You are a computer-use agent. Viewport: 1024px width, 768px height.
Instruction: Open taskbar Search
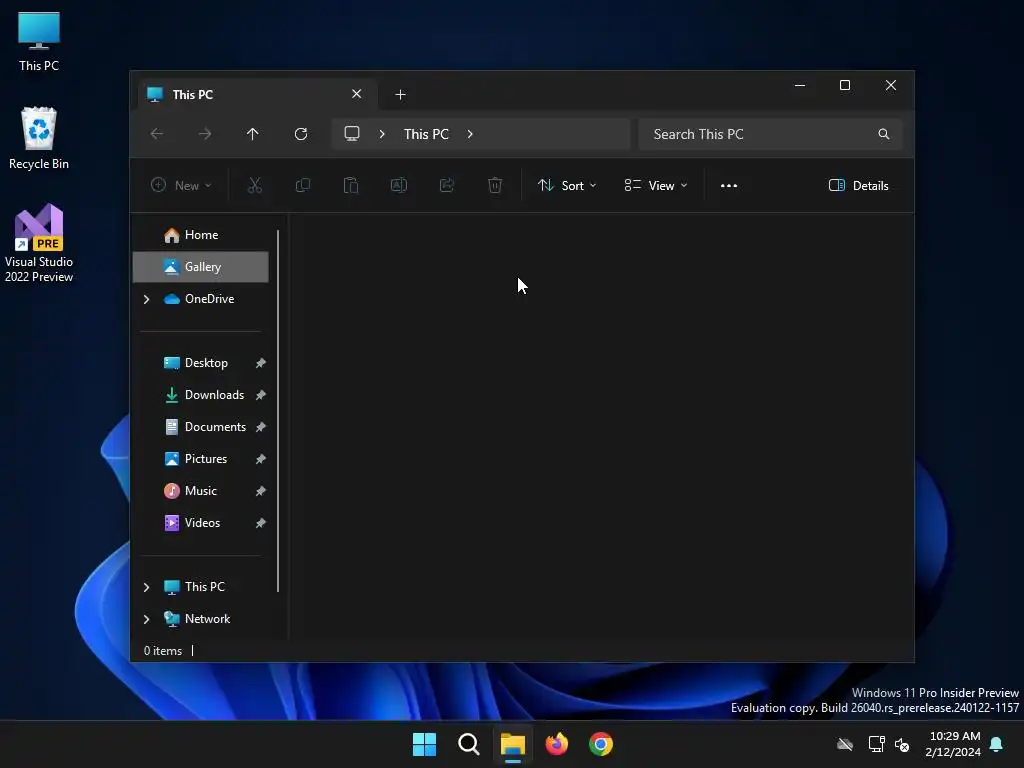(469, 744)
